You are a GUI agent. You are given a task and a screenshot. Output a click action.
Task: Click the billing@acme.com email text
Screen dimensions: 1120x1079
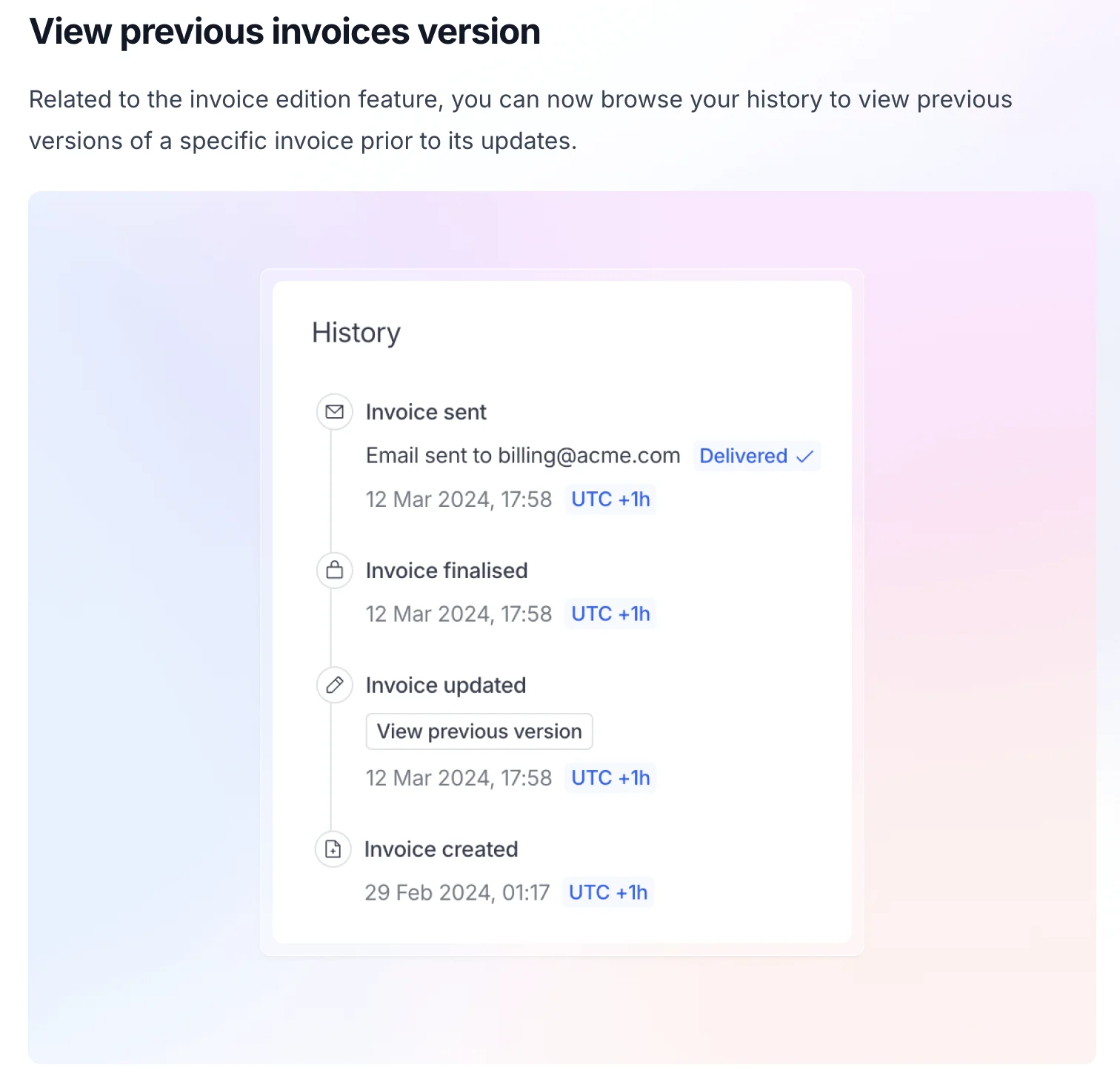tap(589, 456)
